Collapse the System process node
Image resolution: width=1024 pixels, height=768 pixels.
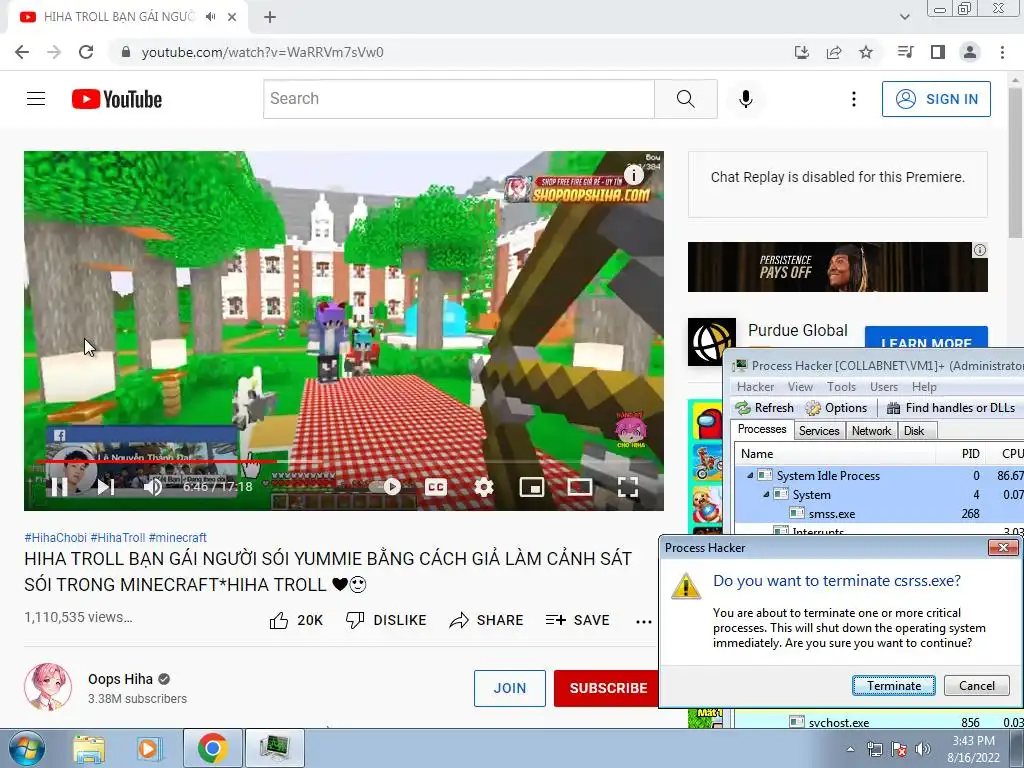click(x=766, y=494)
